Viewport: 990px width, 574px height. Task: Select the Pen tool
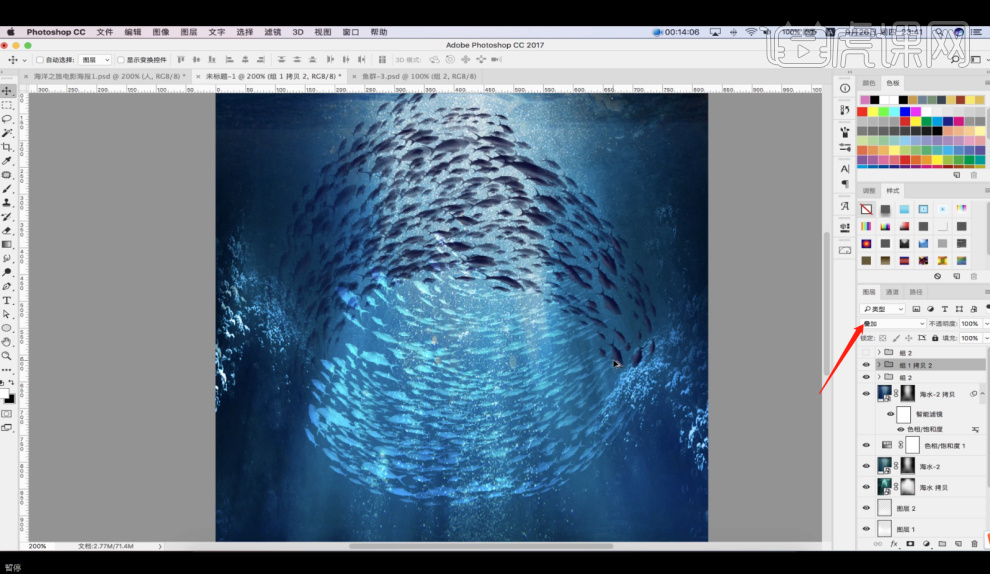7,286
